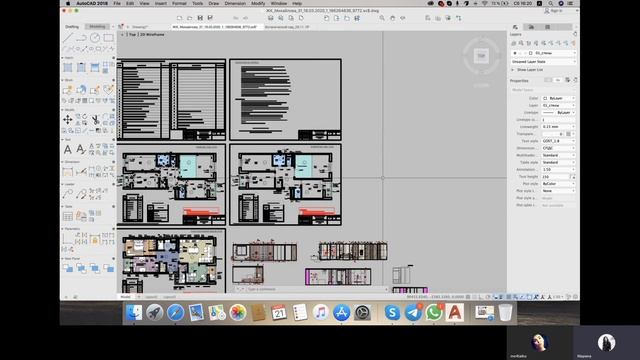
Task: Open Skype from the Dock
Action: pyautogui.click(x=392, y=313)
